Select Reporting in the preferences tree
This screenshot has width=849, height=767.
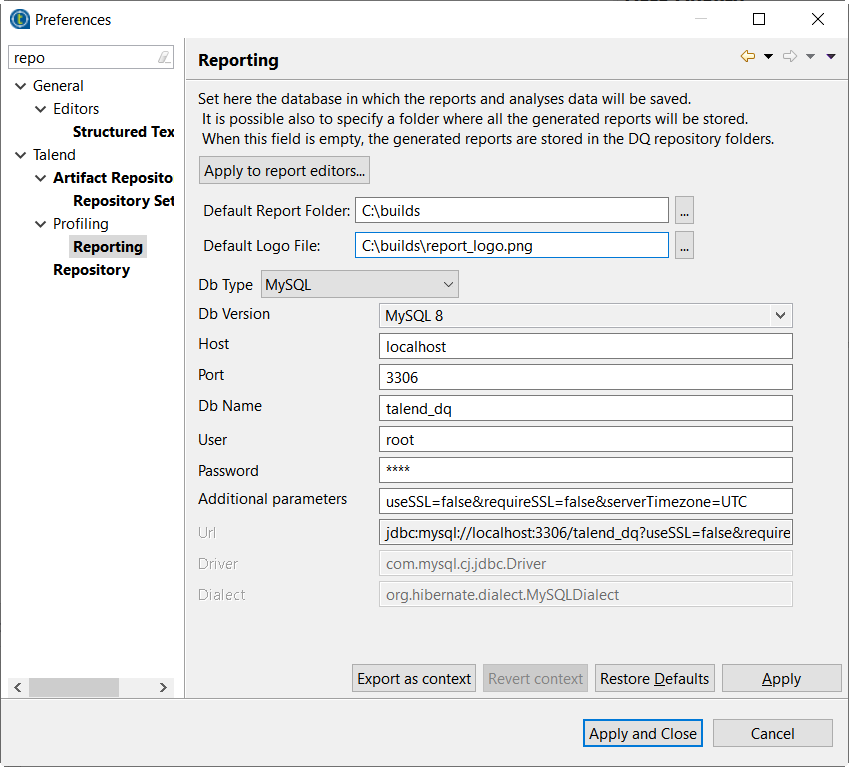108,247
